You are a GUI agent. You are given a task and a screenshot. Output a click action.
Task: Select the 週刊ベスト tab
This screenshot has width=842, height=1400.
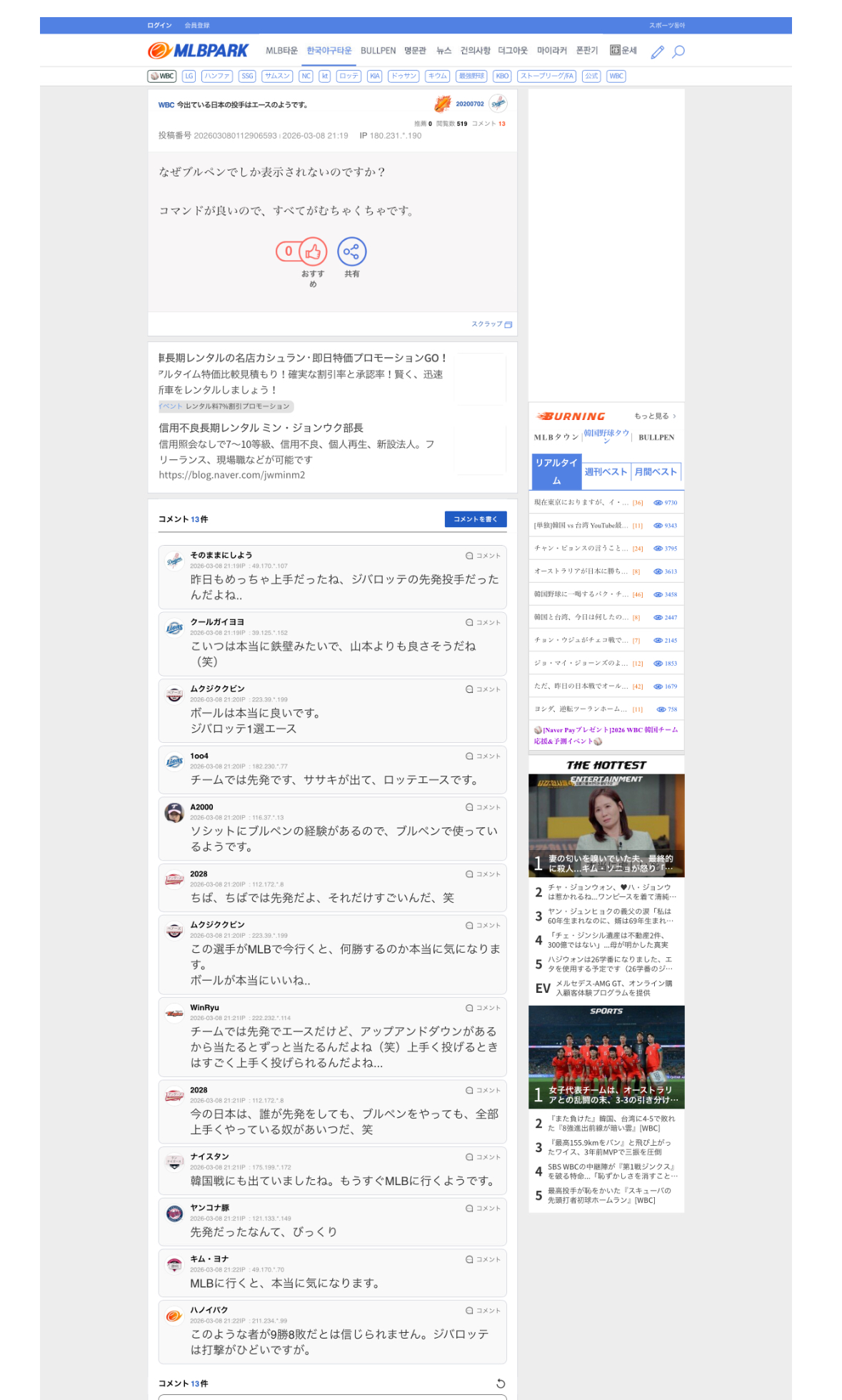[x=605, y=472]
